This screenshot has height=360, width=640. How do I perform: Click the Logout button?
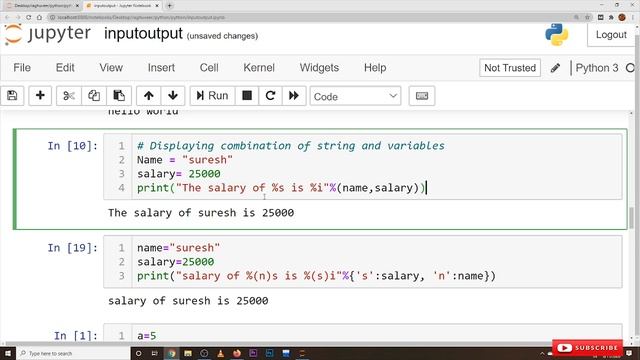[611, 35]
